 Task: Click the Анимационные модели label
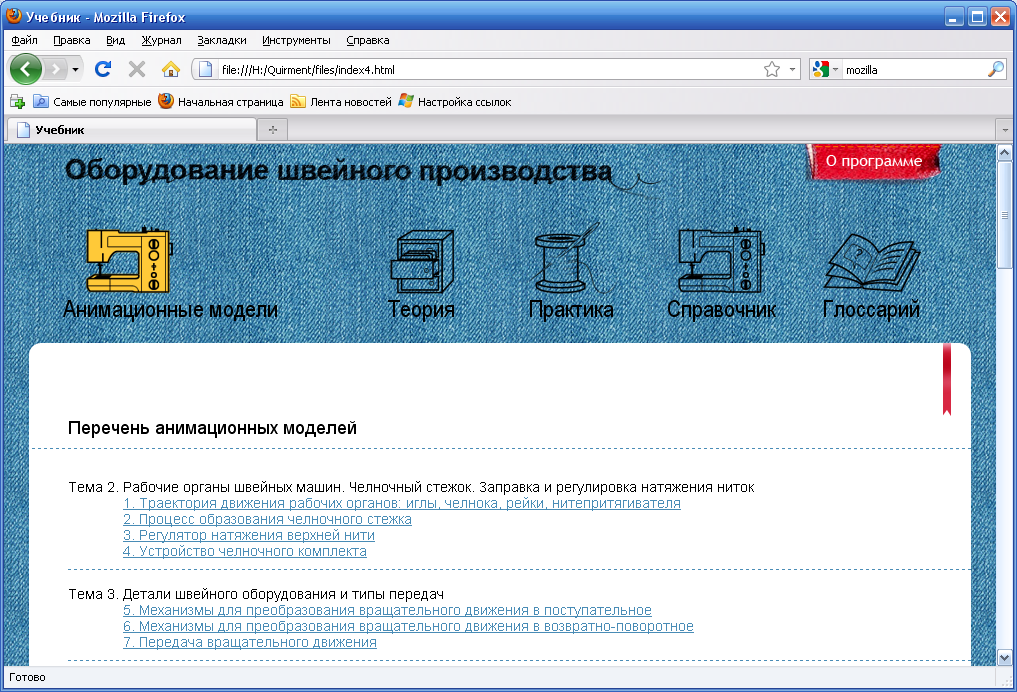coord(171,309)
